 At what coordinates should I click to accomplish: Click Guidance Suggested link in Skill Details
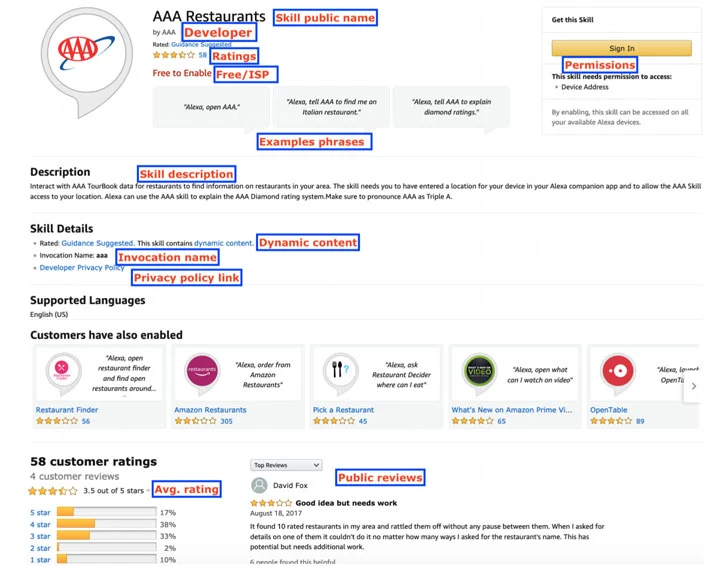tap(98, 243)
